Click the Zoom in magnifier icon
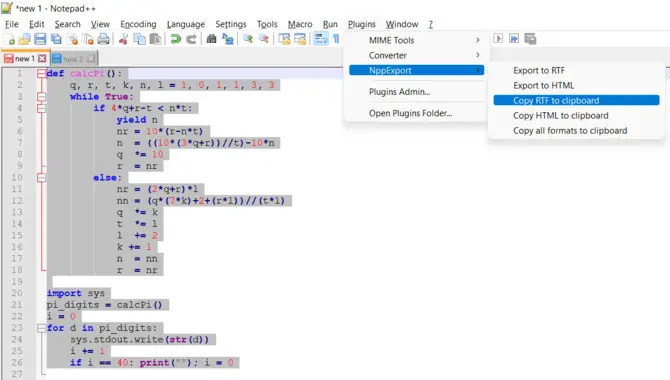Image resolution: width=670 pixels, height=380 pixels. coord(247,39)
